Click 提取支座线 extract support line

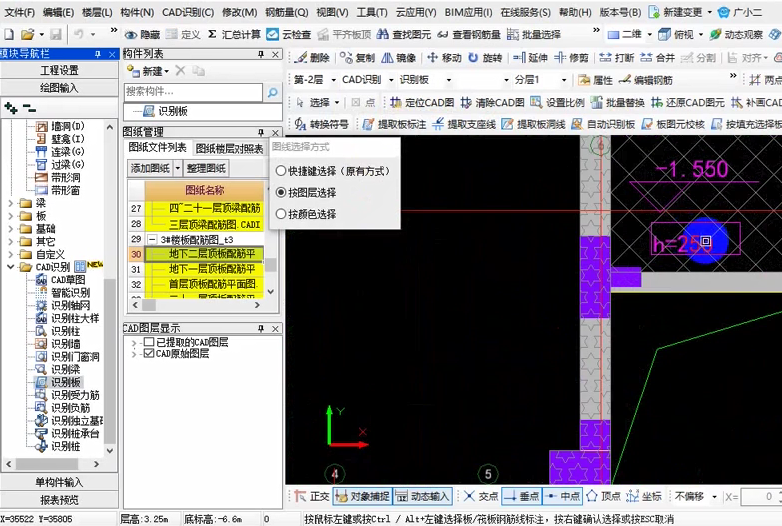[464, 124]
